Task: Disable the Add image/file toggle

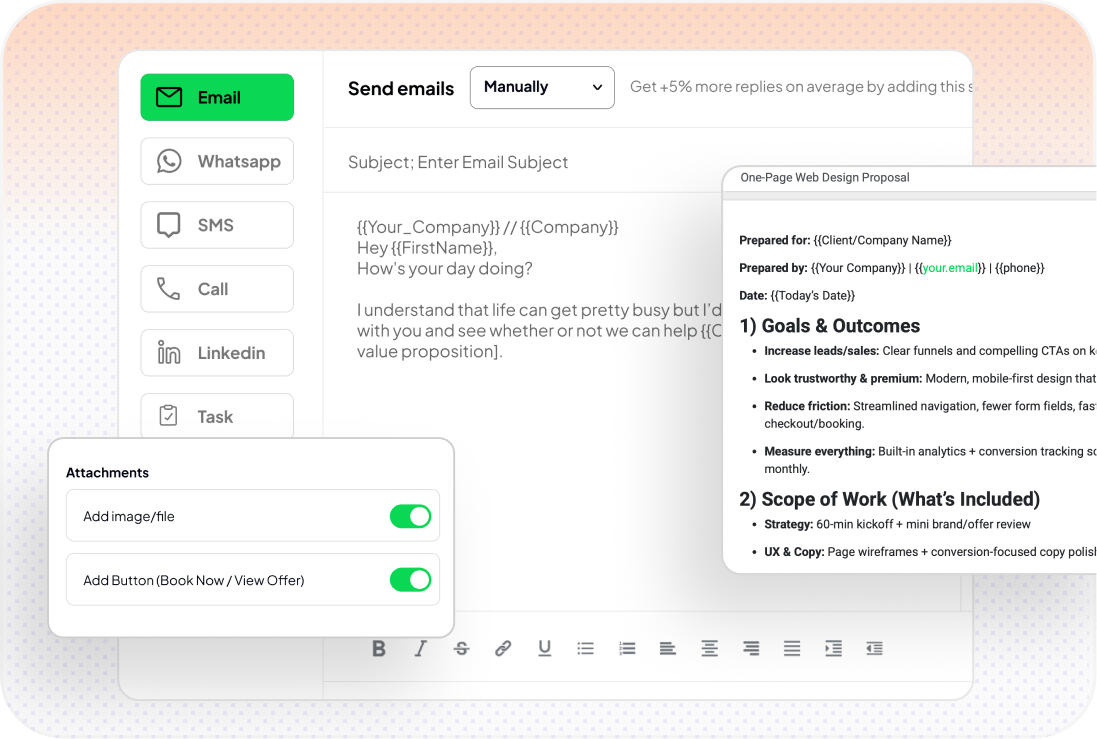Action: pyautogui.click(x=410, y=516)
